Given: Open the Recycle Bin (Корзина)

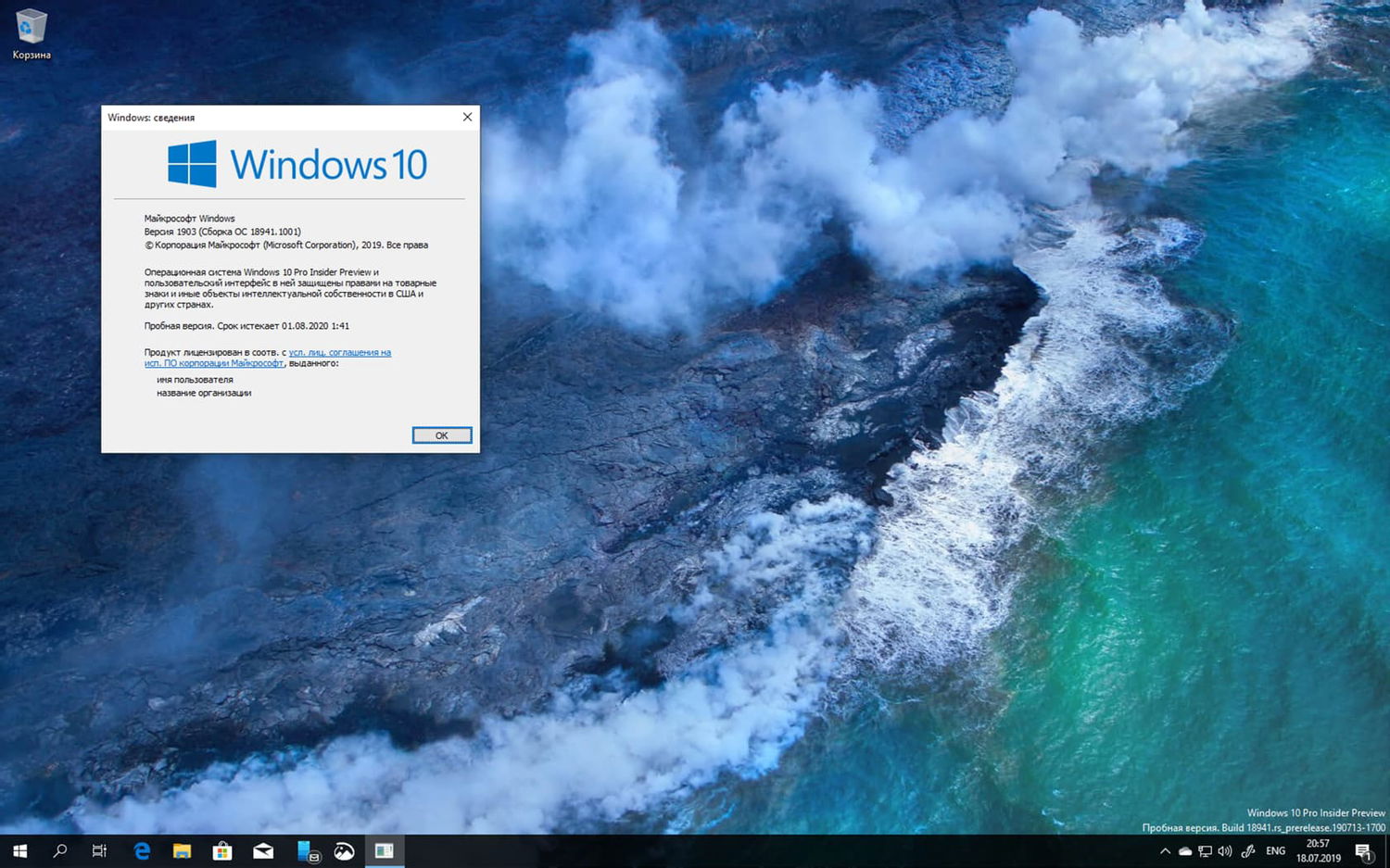Looking at the screenshot, I should [x=30, y=28].
